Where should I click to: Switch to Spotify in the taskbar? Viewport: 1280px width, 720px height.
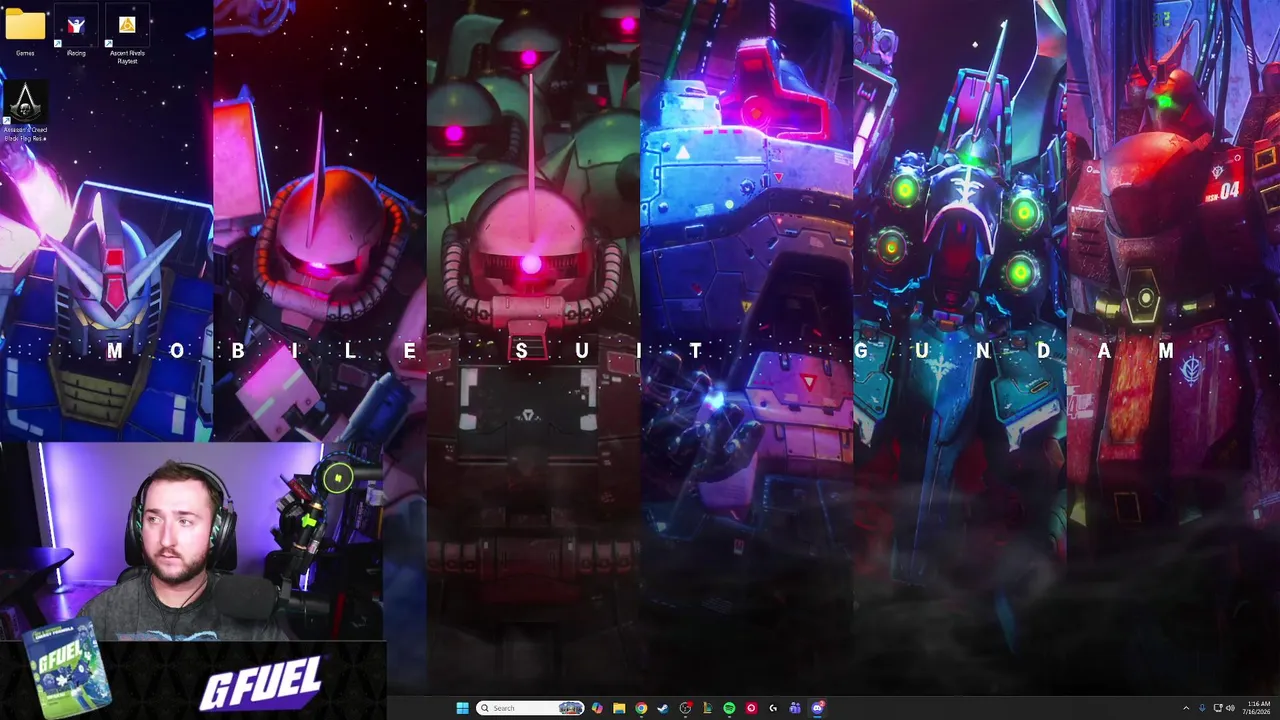point(729,708)
